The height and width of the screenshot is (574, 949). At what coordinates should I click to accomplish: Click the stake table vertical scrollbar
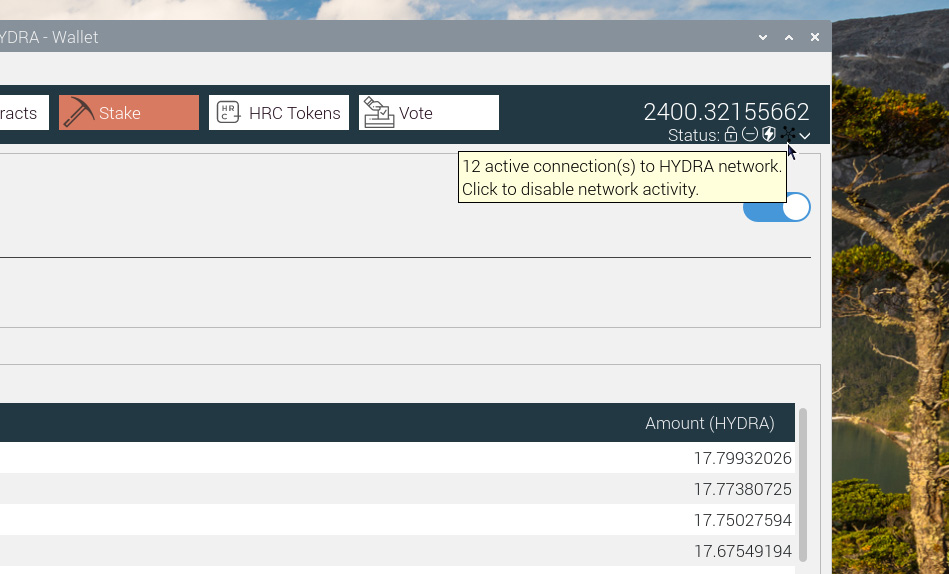802,485
